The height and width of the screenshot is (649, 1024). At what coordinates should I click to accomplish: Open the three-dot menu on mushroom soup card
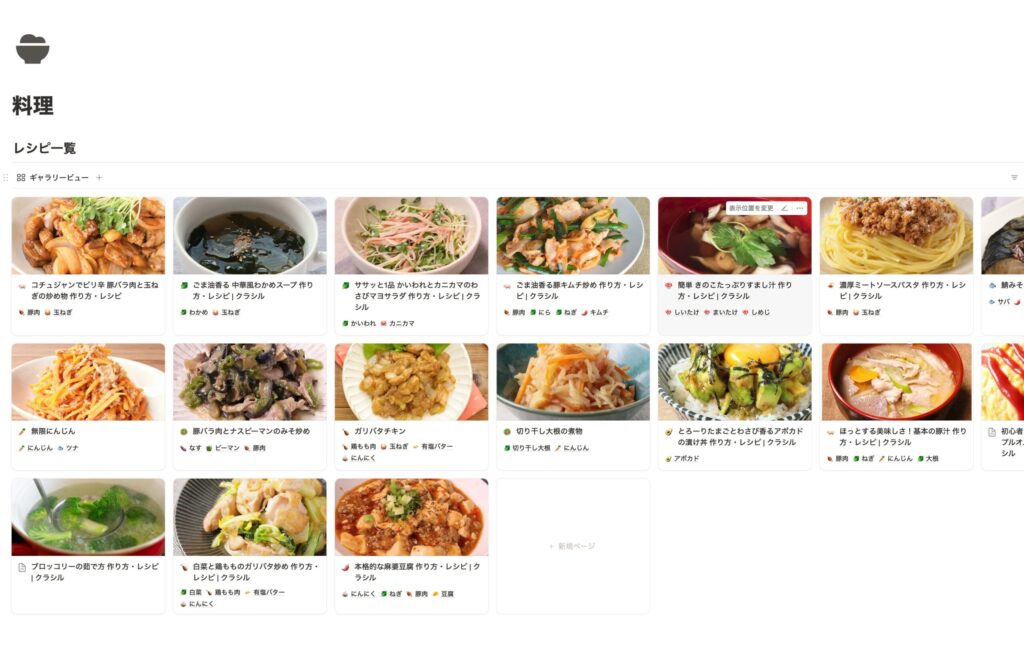click(x=800, y=208)
